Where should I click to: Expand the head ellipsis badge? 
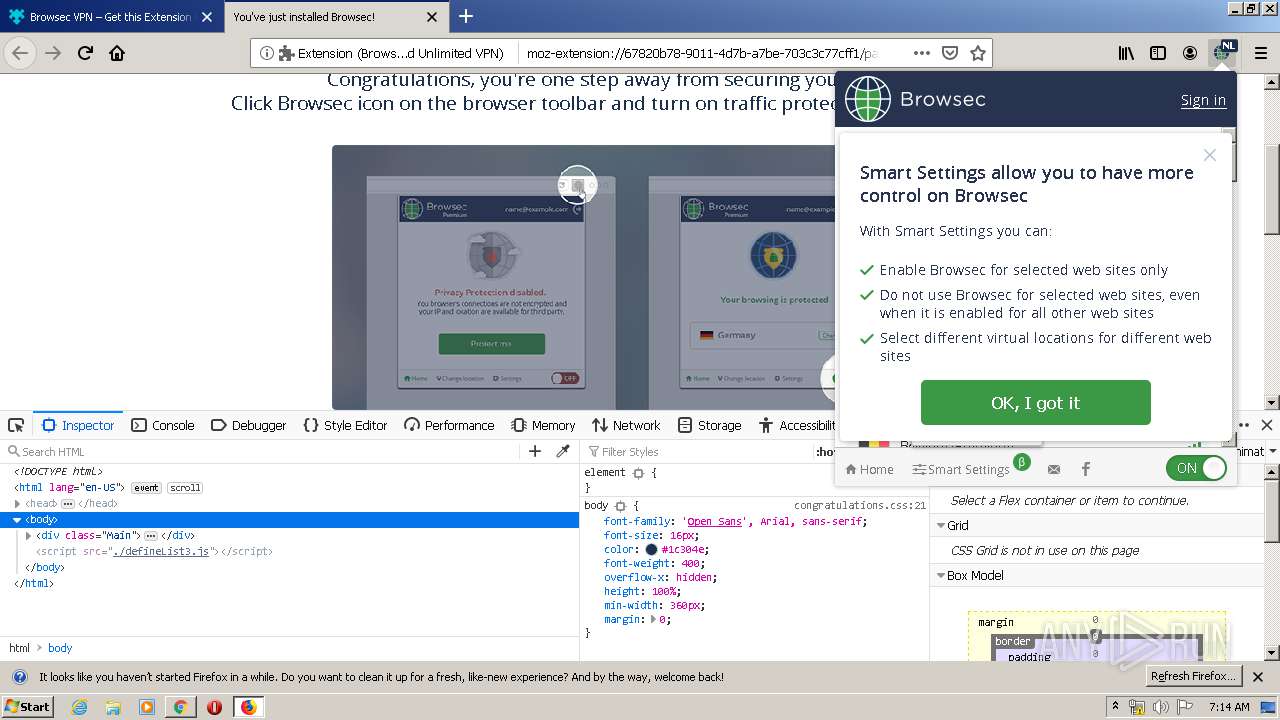(68, 504)
